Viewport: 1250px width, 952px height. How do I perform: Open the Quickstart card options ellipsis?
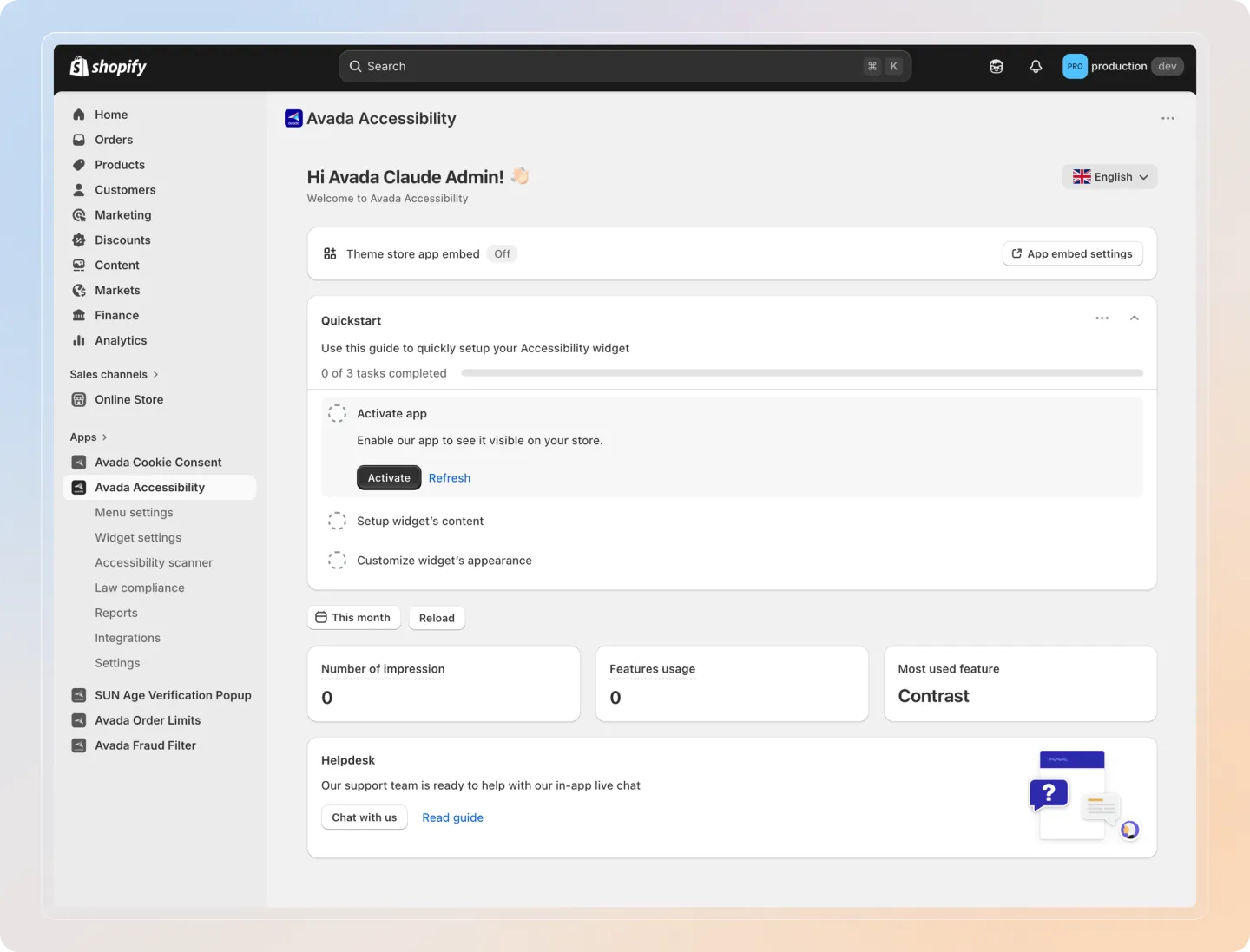click(x=1102, y=318)
